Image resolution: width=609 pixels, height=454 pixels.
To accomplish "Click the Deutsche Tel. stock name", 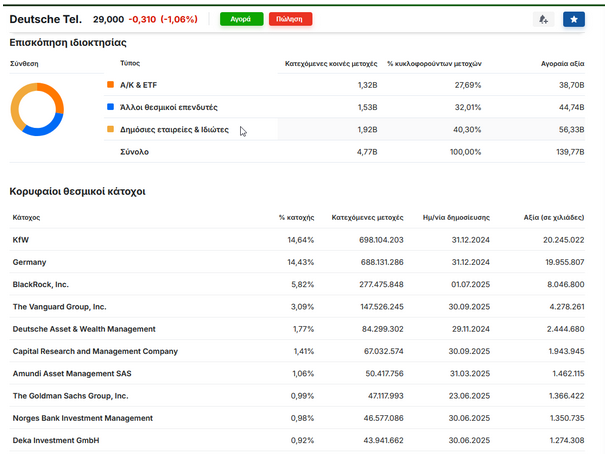I will click(46, 19).
